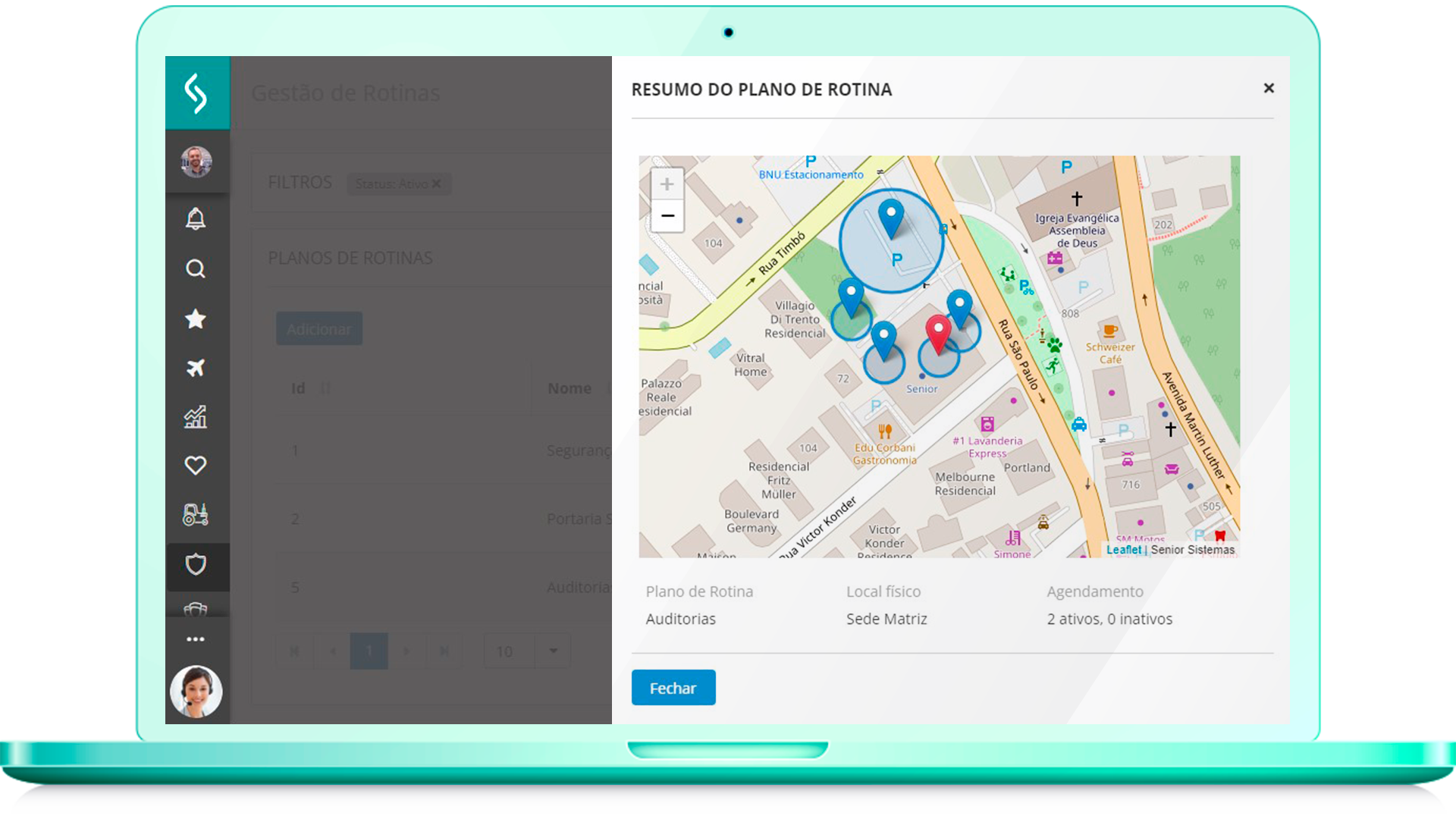Click the red map marker

939,334
